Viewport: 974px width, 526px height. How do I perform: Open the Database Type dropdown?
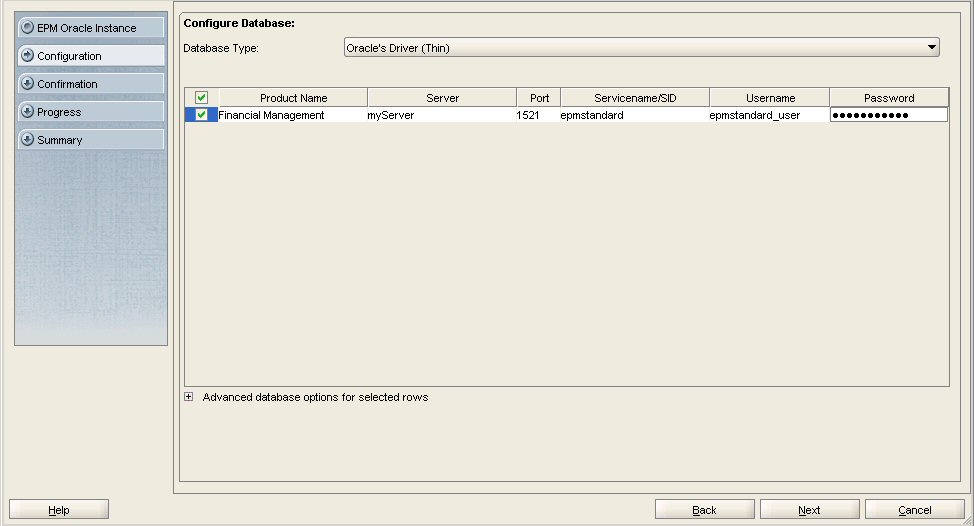(x=642, y=48)
